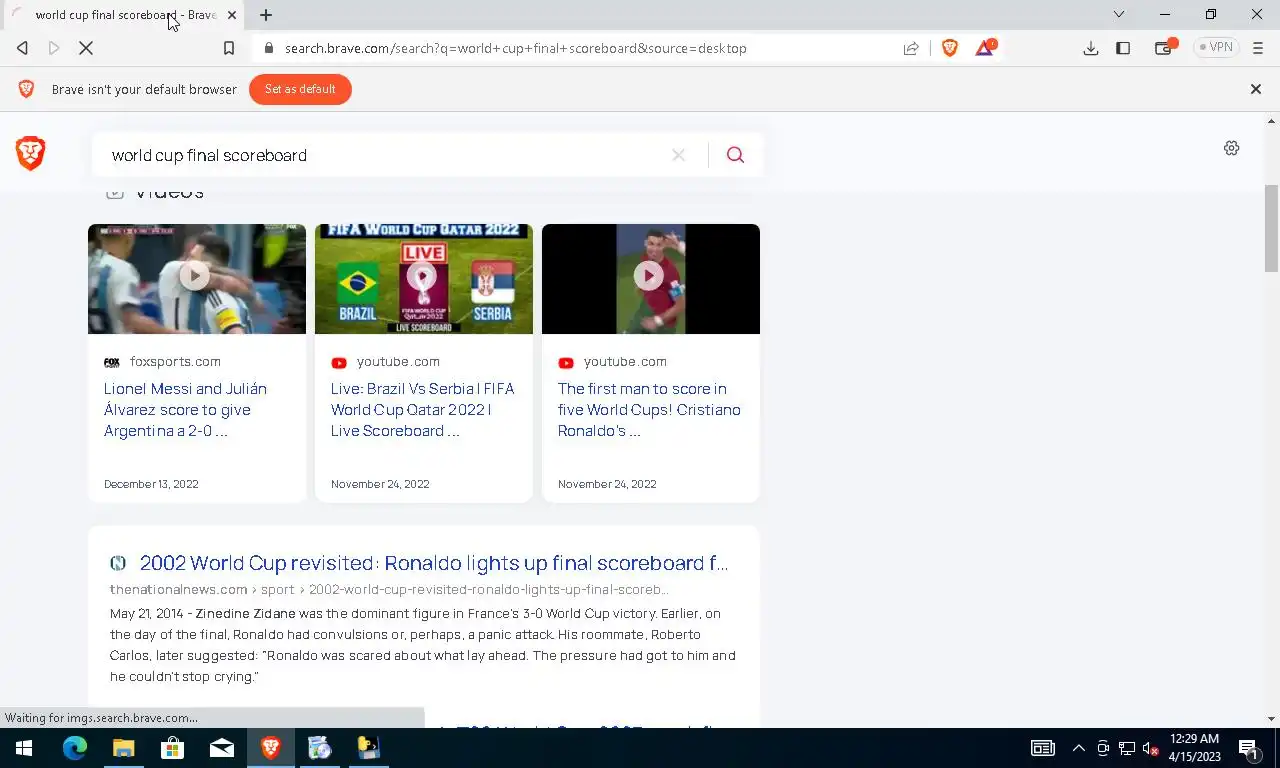This screenshot has height=768, width=1280.
Task: Open the downloads icon
Action: (1091, 48)
